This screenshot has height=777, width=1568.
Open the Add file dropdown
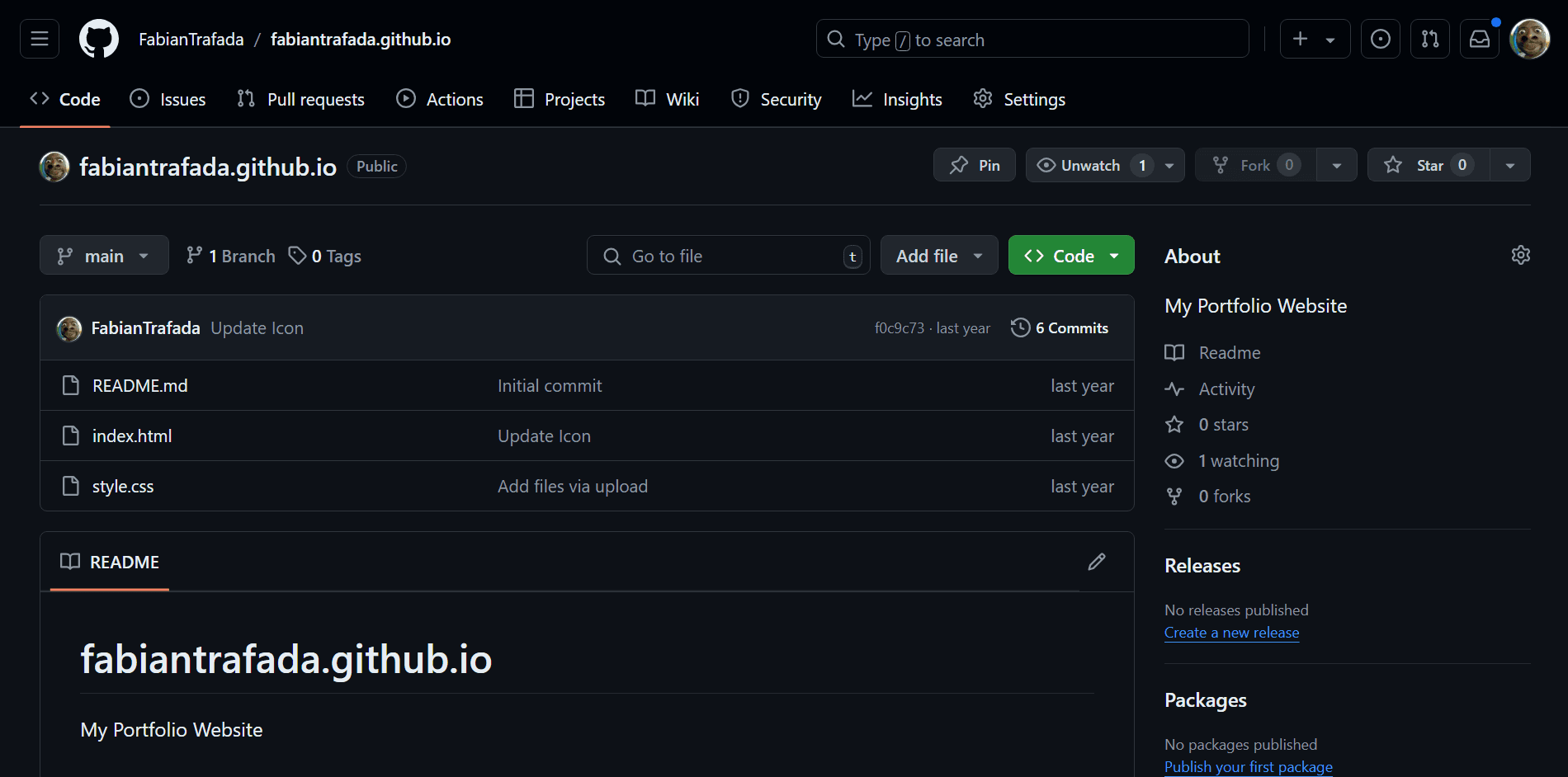[939, 256]
